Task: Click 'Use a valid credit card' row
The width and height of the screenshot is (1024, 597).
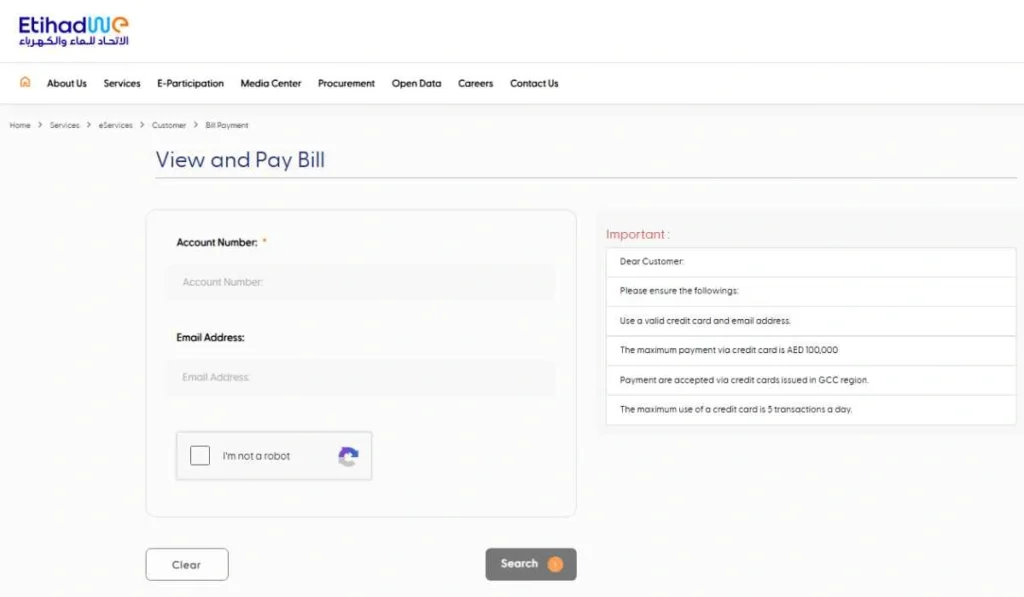Action: pyautogui.click(x=810, y=321)
